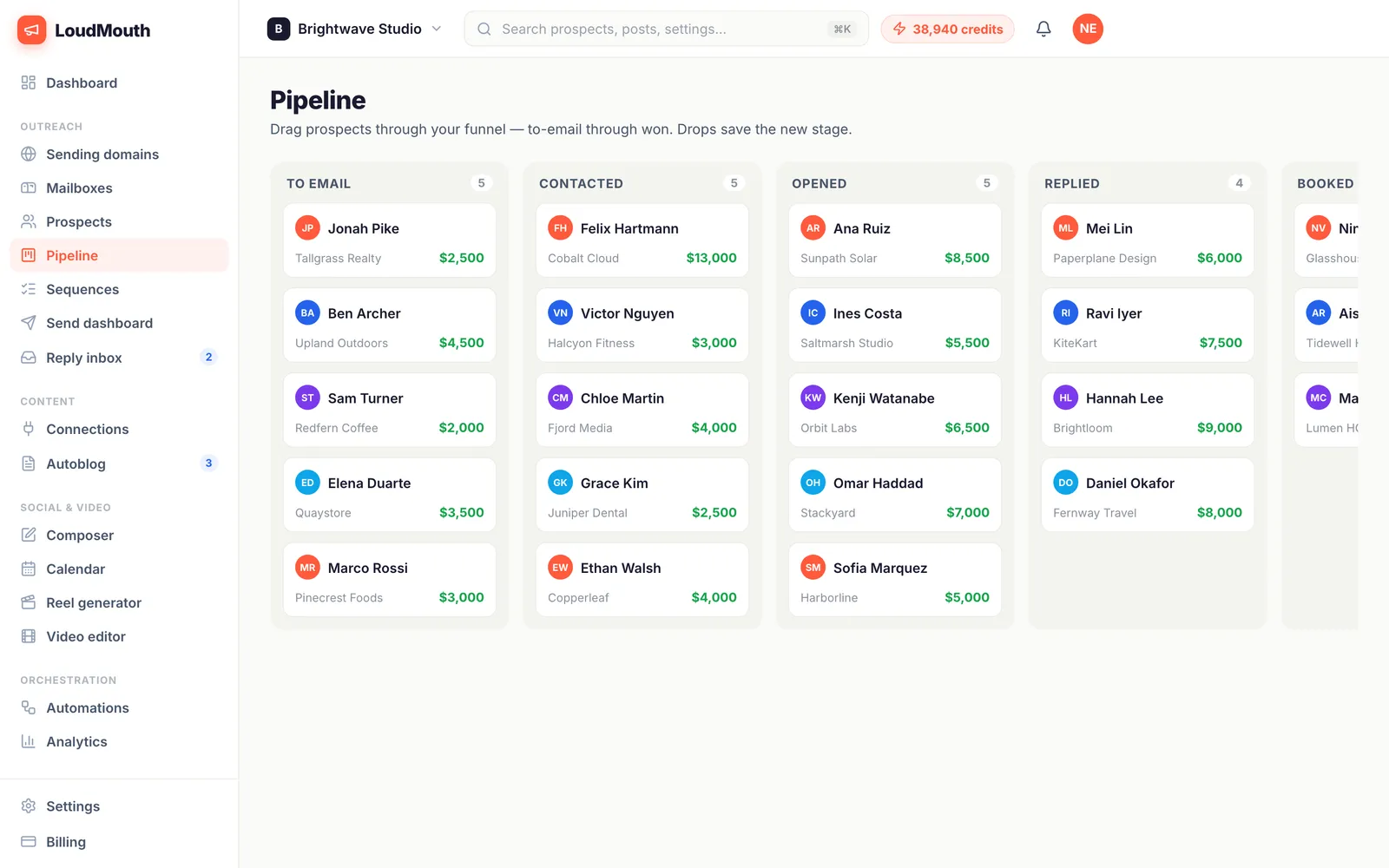
Task: Click the $7,000 value on Stackyard card
Action: tap(967, 513)
